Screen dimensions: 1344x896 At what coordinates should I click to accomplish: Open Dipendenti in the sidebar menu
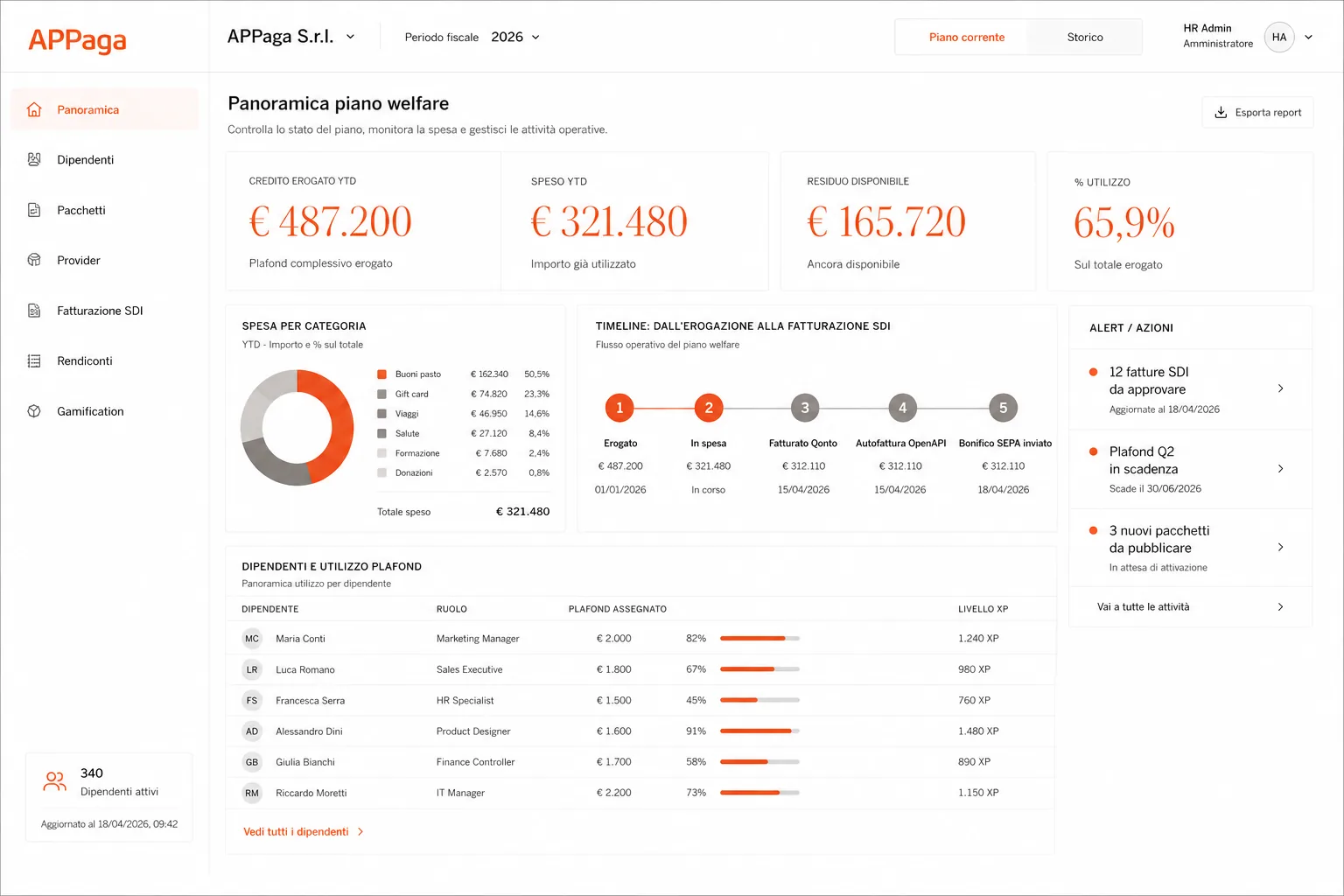pyautogui.click(x=104, y=159)
